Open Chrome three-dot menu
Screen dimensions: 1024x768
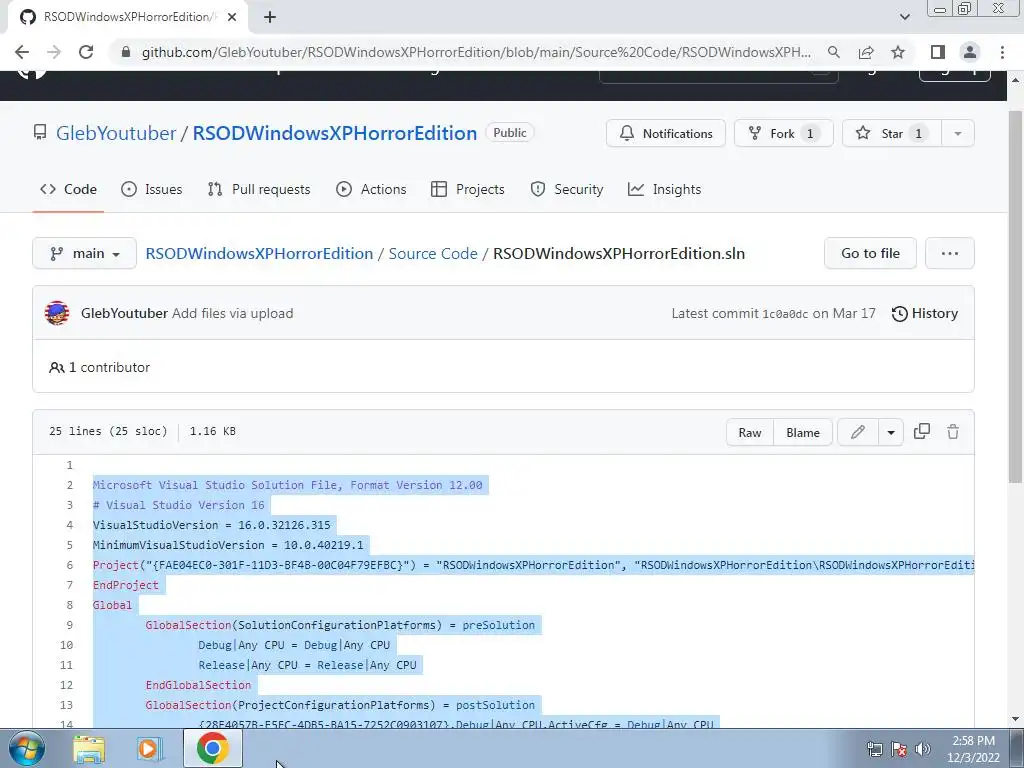tap(1002, 52)
